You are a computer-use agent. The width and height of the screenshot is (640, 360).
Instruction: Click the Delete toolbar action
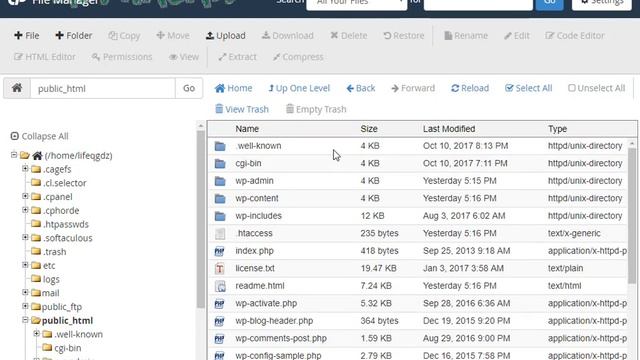click(x=349, y=36)
